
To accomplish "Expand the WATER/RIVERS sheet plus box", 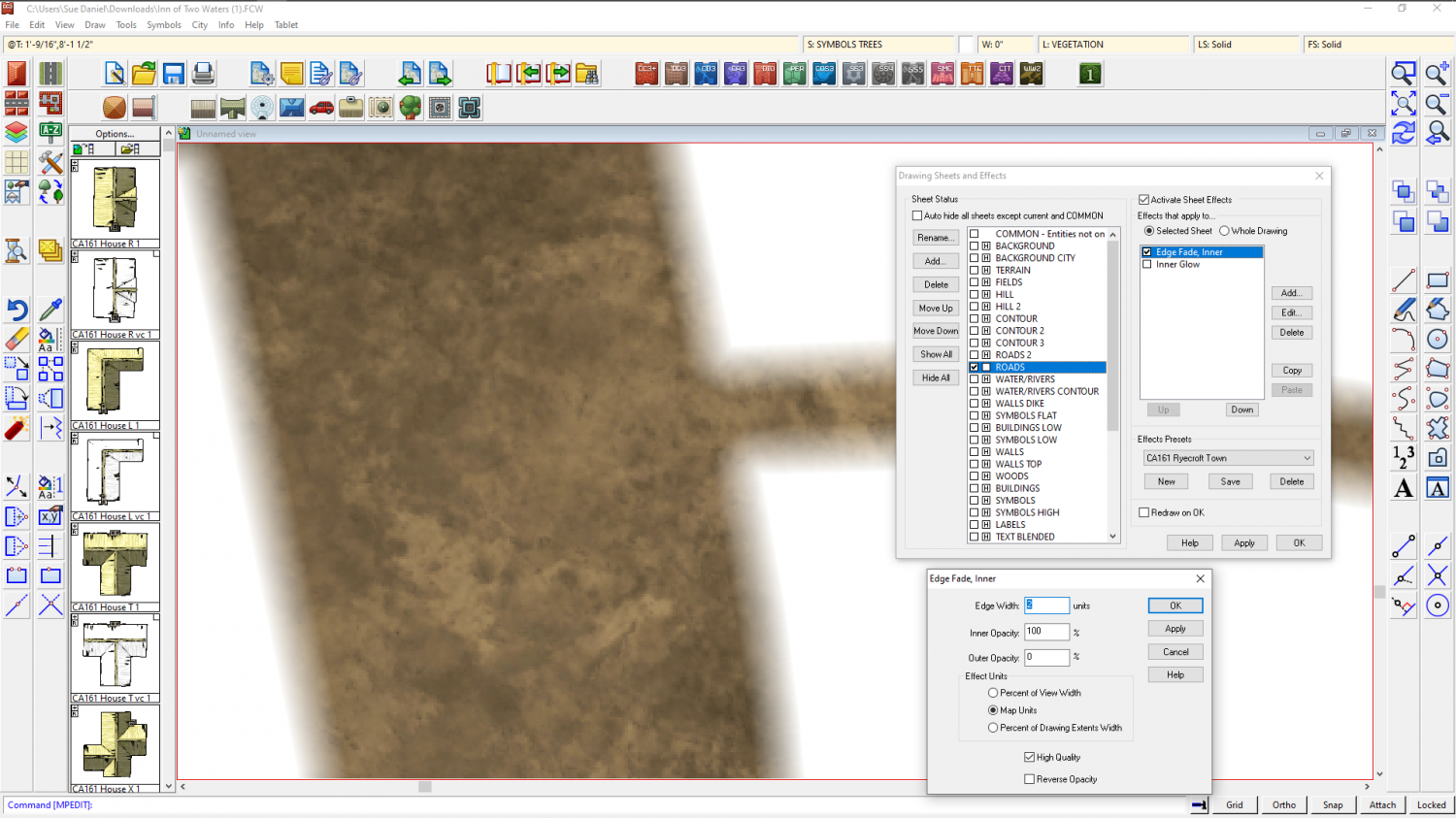I will click(x=986, y=379).
